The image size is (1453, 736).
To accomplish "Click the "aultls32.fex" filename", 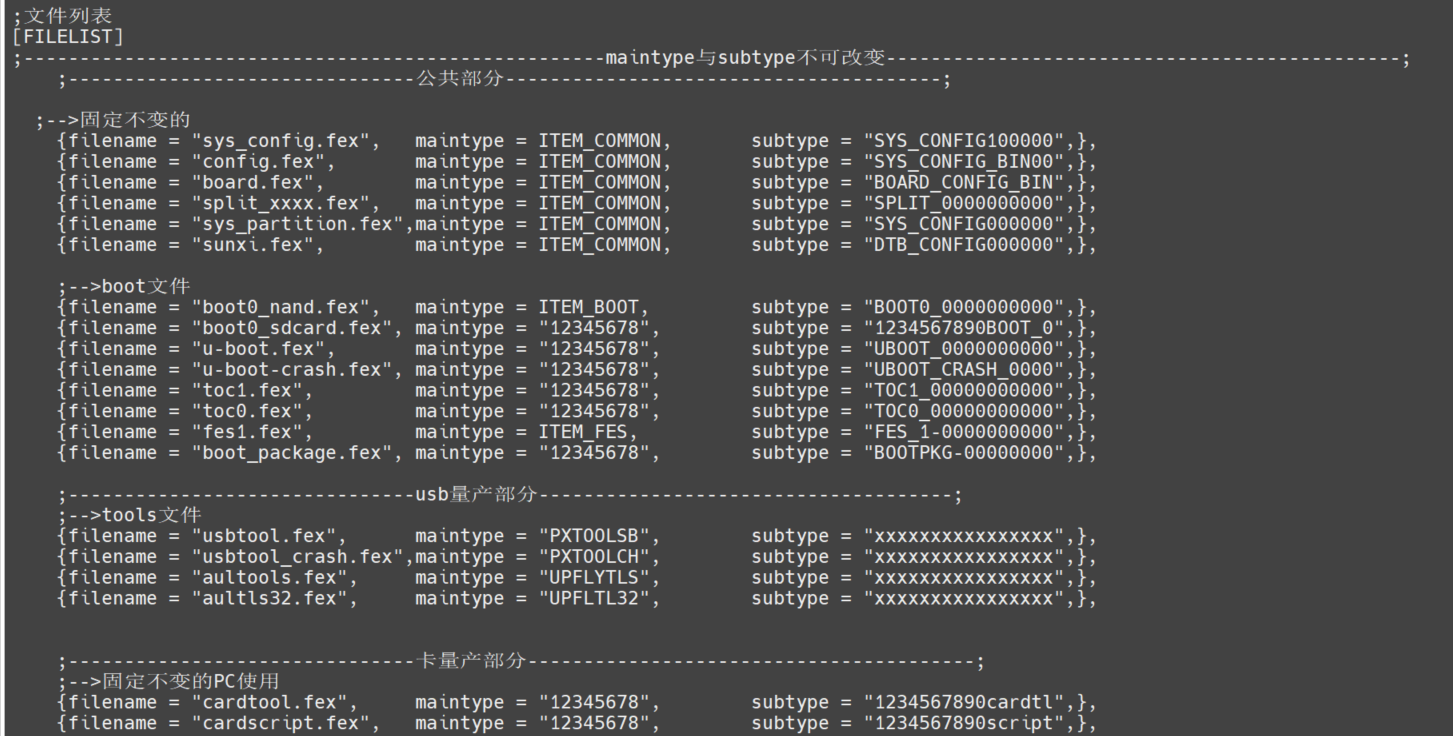I will 269,599.
